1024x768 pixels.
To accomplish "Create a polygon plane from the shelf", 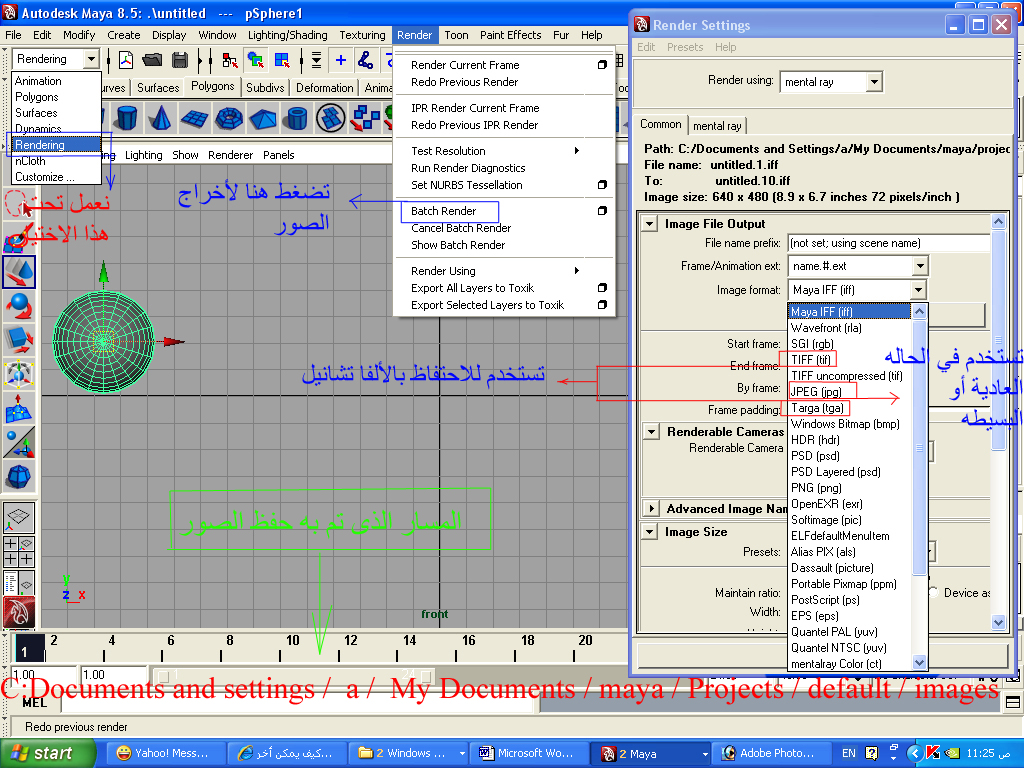I will [194, 118].
